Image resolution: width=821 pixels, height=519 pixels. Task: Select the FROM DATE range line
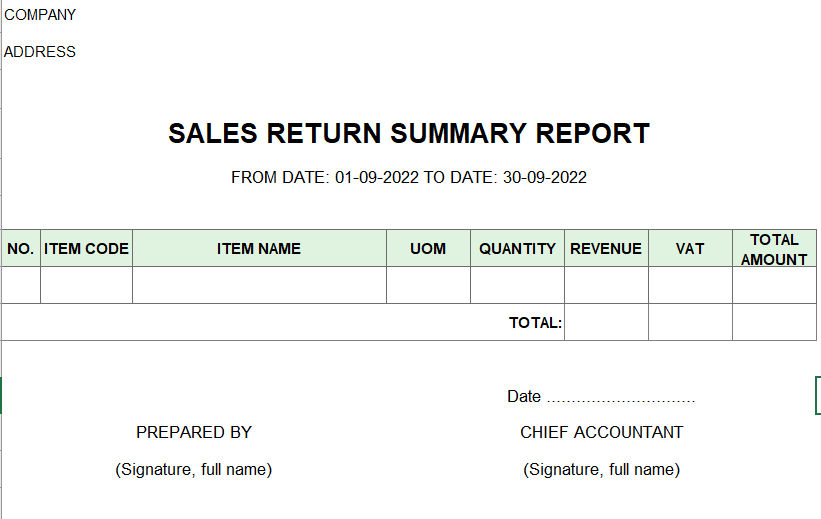coord(409,178)
